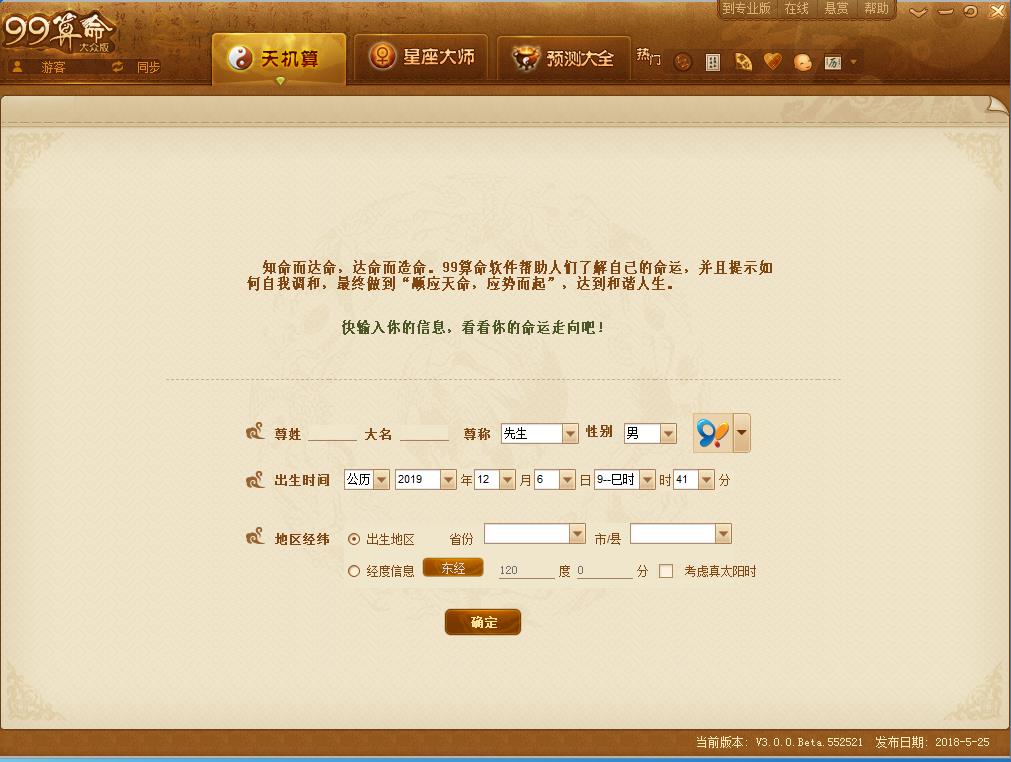Open the 市/县 city dropdown
The width and height of the screenshot is (1011, 762).
[680, 534]
